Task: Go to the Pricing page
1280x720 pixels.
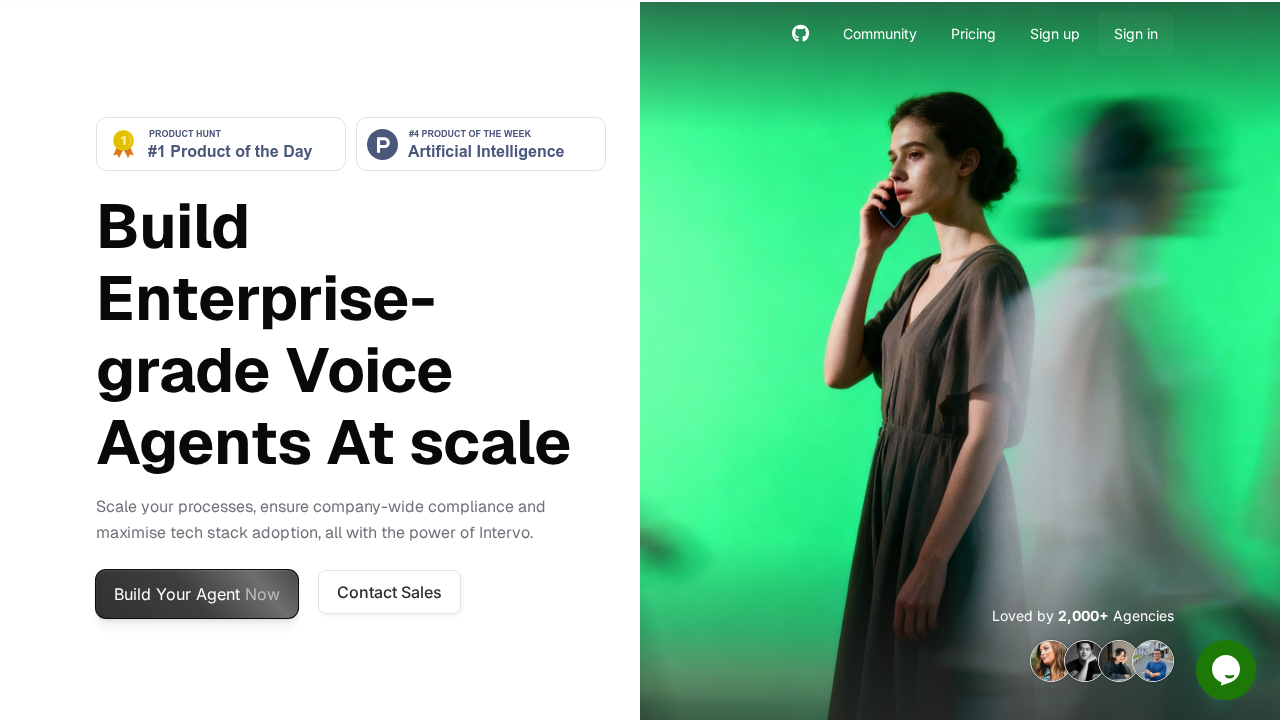Action: 973,34
